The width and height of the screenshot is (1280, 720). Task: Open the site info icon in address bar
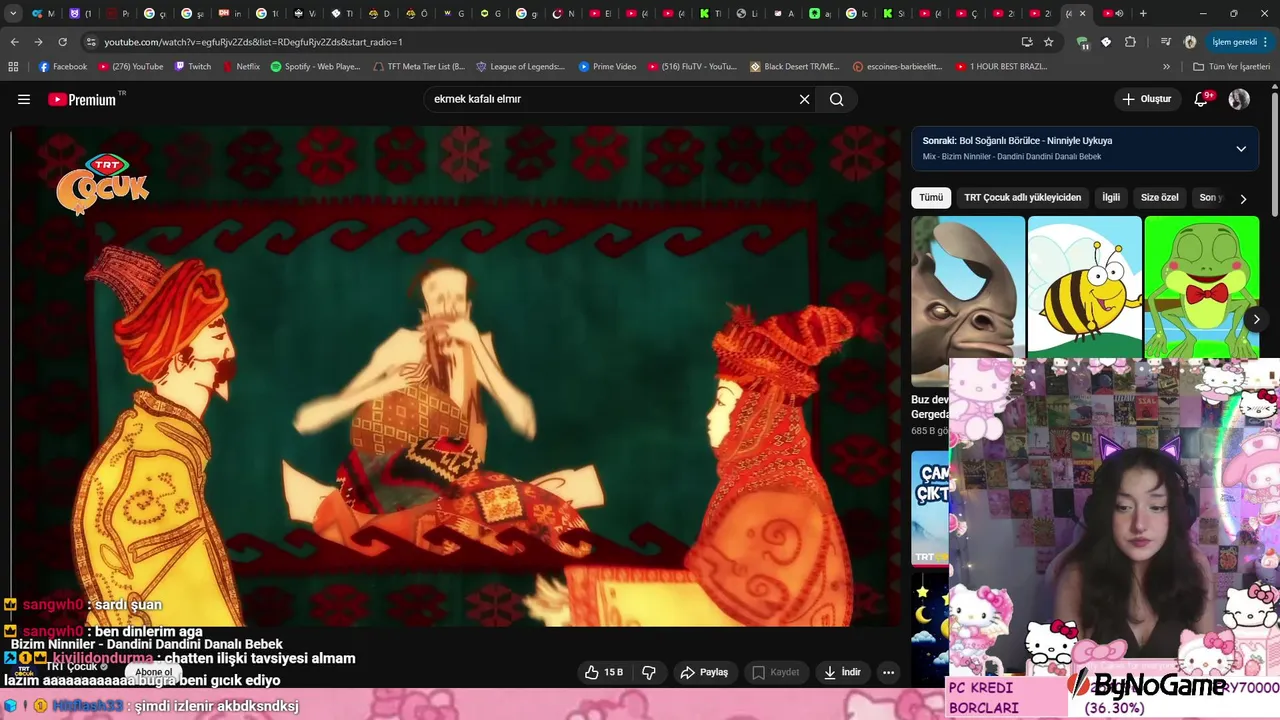click(91, 42)
